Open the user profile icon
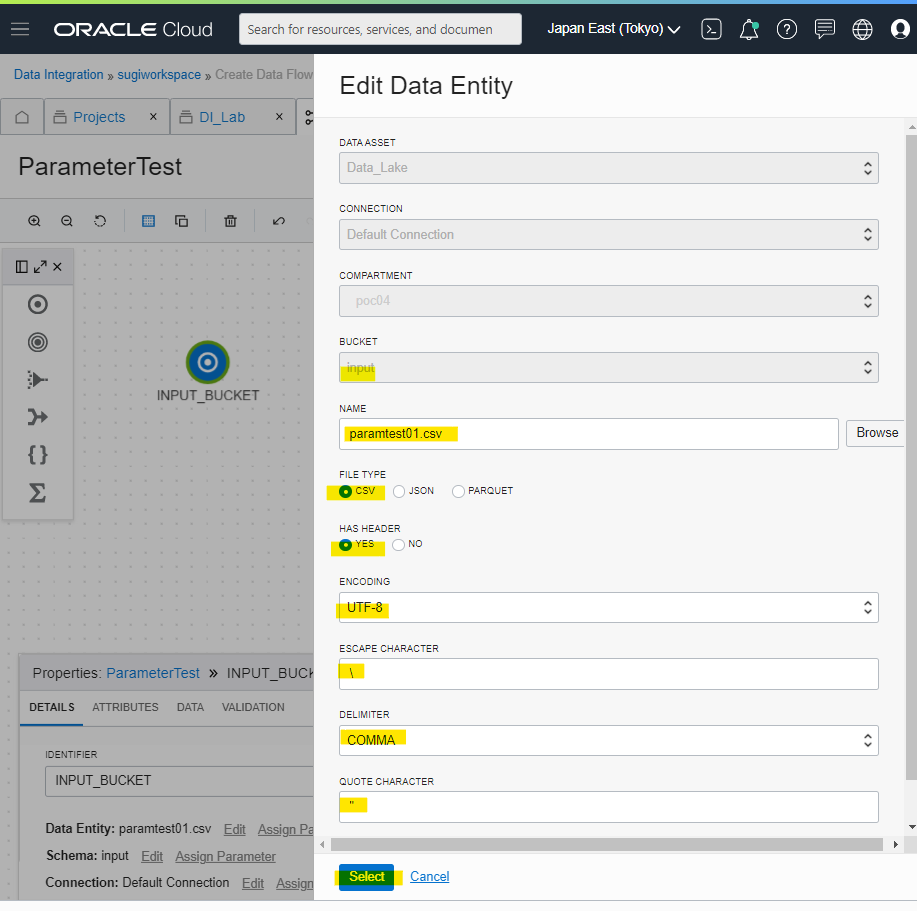 click(899, 29)
